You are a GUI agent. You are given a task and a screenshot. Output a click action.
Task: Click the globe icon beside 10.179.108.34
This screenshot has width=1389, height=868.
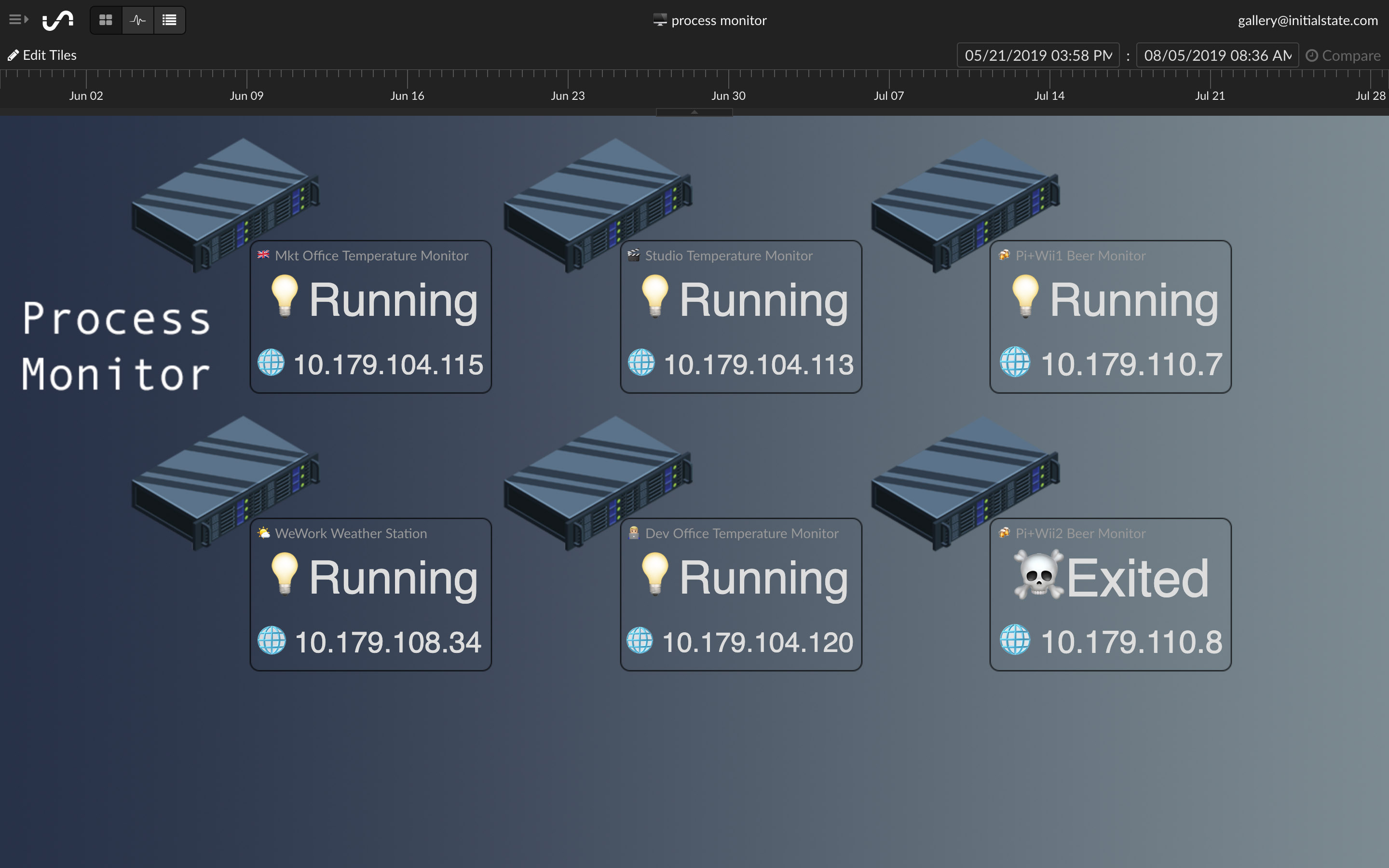(x=272, y=641)
